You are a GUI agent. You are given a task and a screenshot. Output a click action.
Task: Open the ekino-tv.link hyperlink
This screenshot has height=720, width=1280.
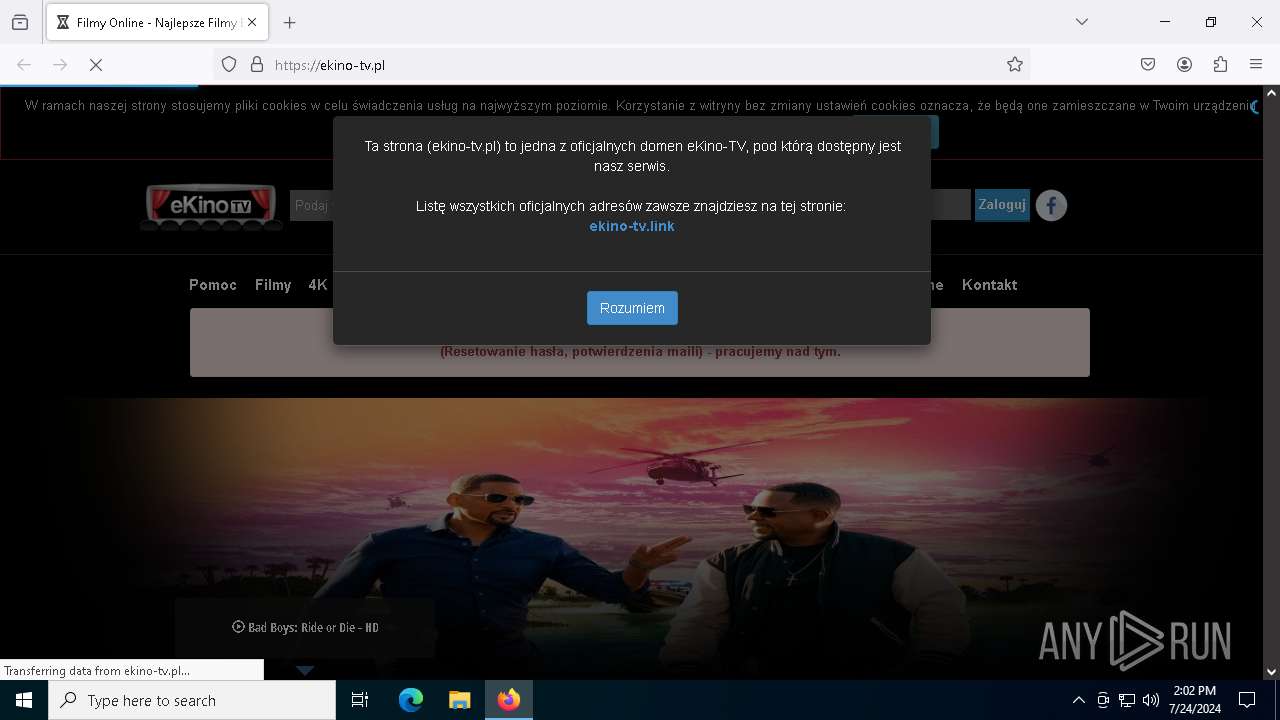pos(632,226)
